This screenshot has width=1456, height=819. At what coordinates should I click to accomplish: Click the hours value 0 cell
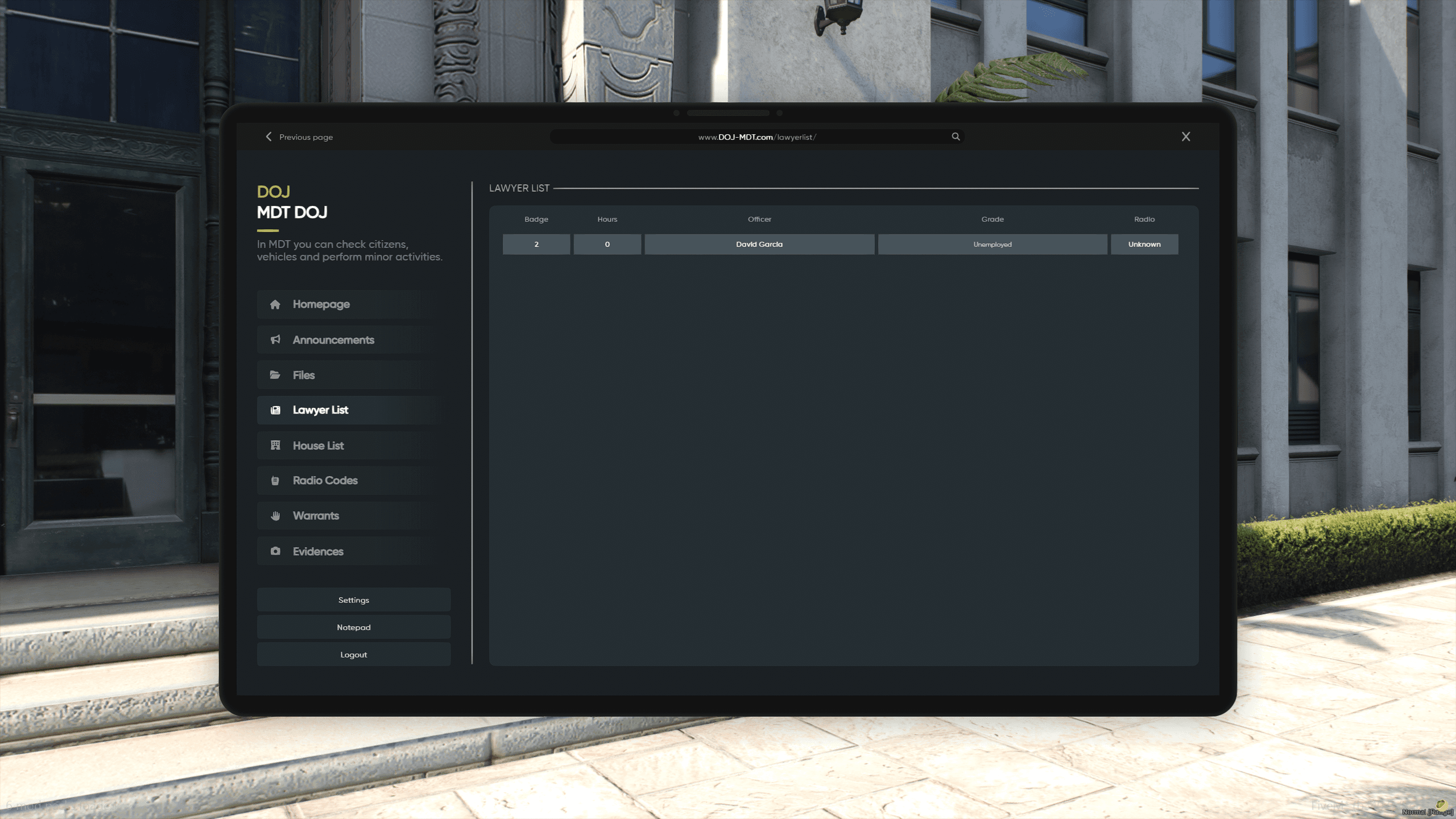pyautogui.click(x=607, y=244)
